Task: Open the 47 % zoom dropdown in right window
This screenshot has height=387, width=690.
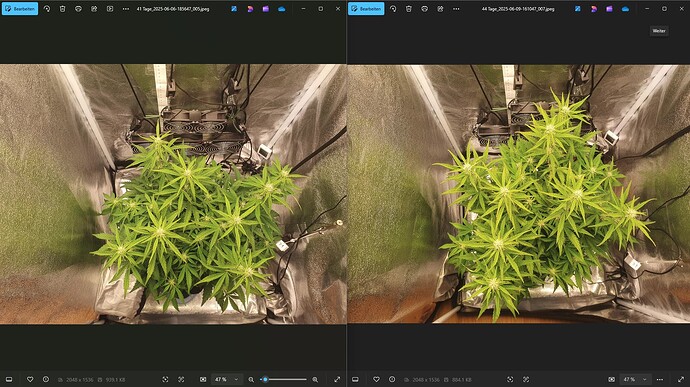Action: point(635,379)
